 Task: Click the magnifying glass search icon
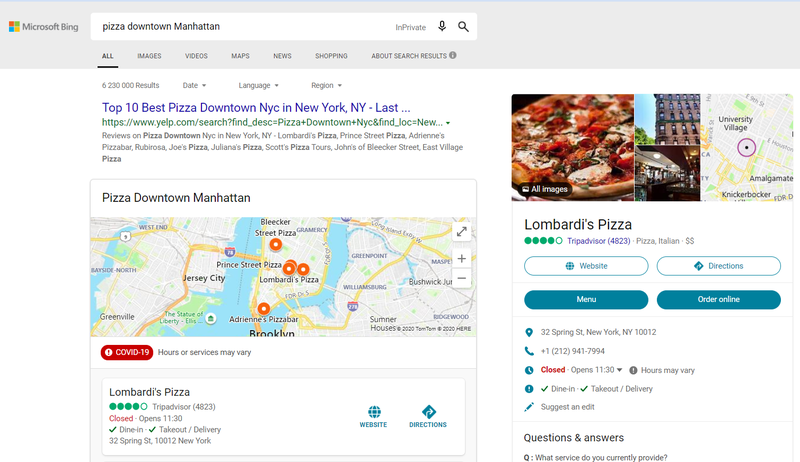pyautogui.click(x=463, y=27)
